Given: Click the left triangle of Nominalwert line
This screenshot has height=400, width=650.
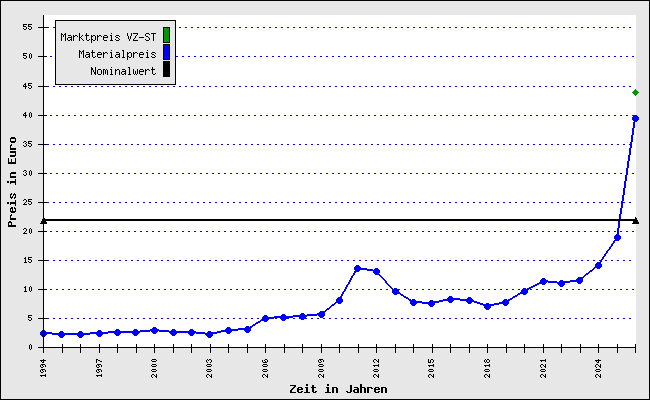Looking at the screenshot, I should [x=44, y=220].
